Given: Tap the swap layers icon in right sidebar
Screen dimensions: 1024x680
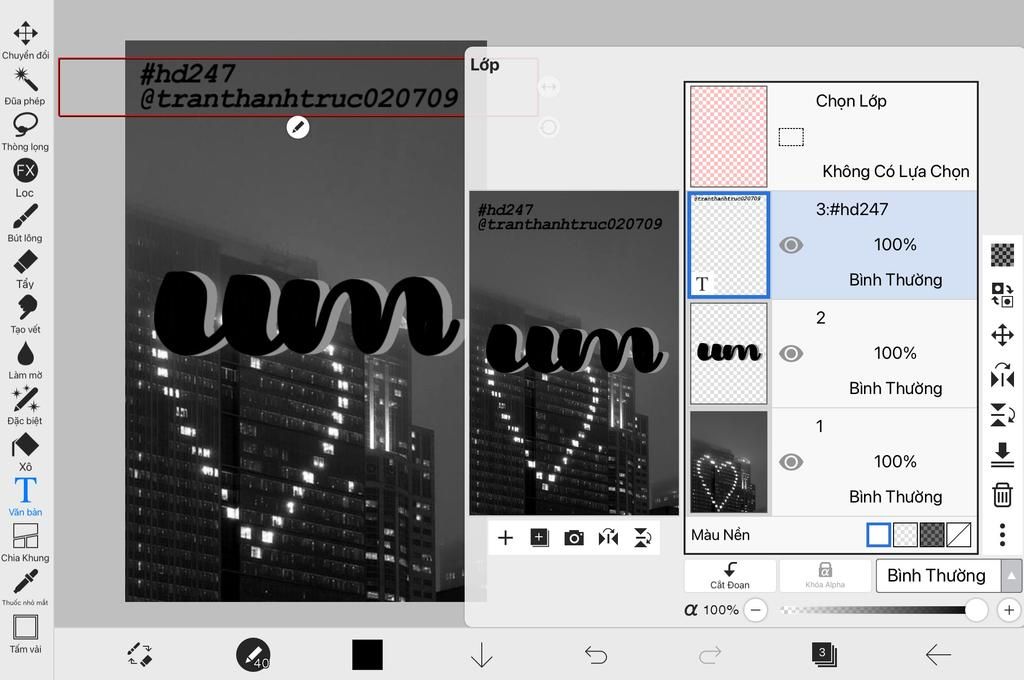Looking at the screenshot, I should (x=1002, y=295).
